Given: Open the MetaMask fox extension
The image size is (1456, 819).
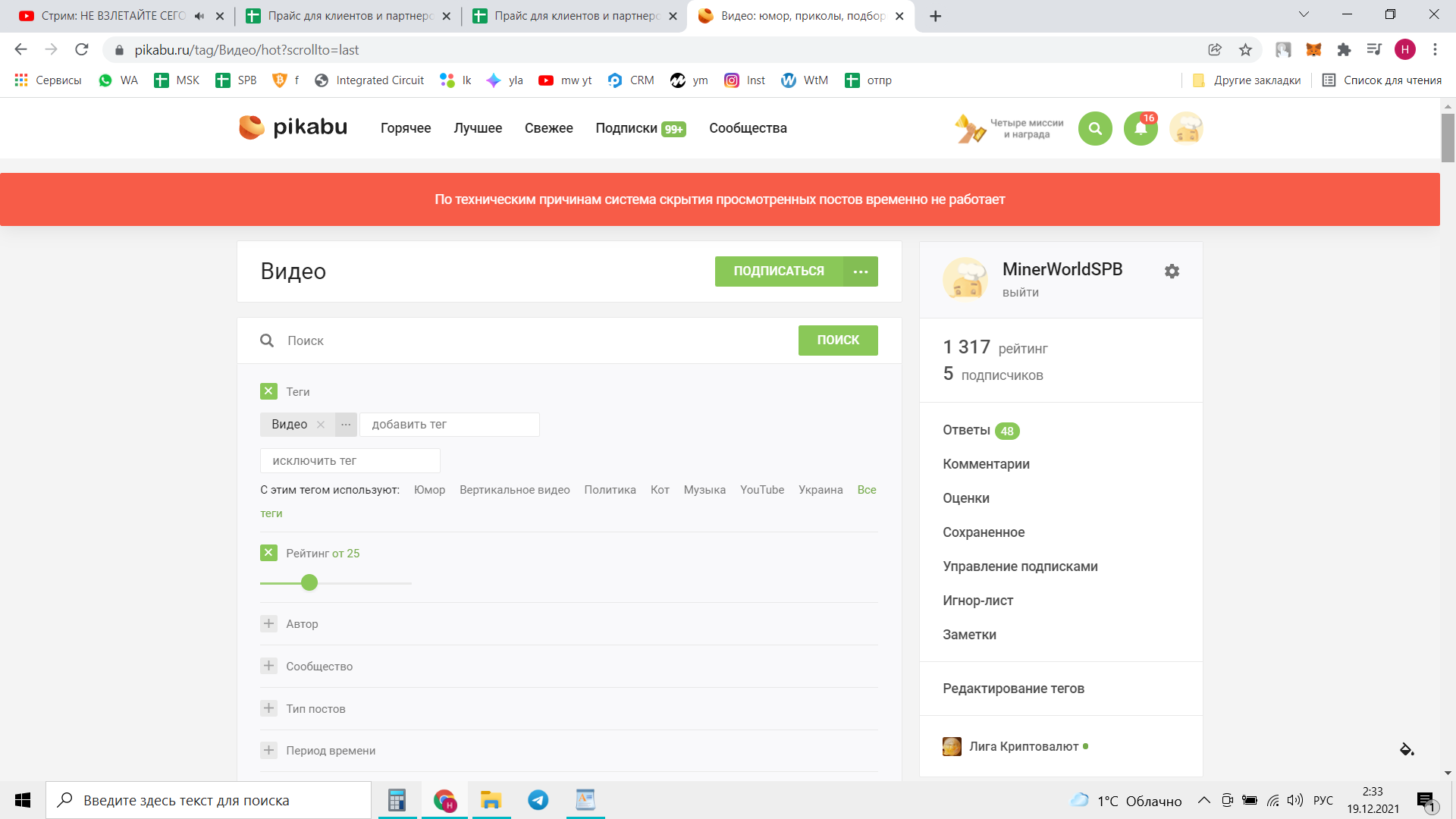Looking at the screenshot, I should [x=1313, y=50].
